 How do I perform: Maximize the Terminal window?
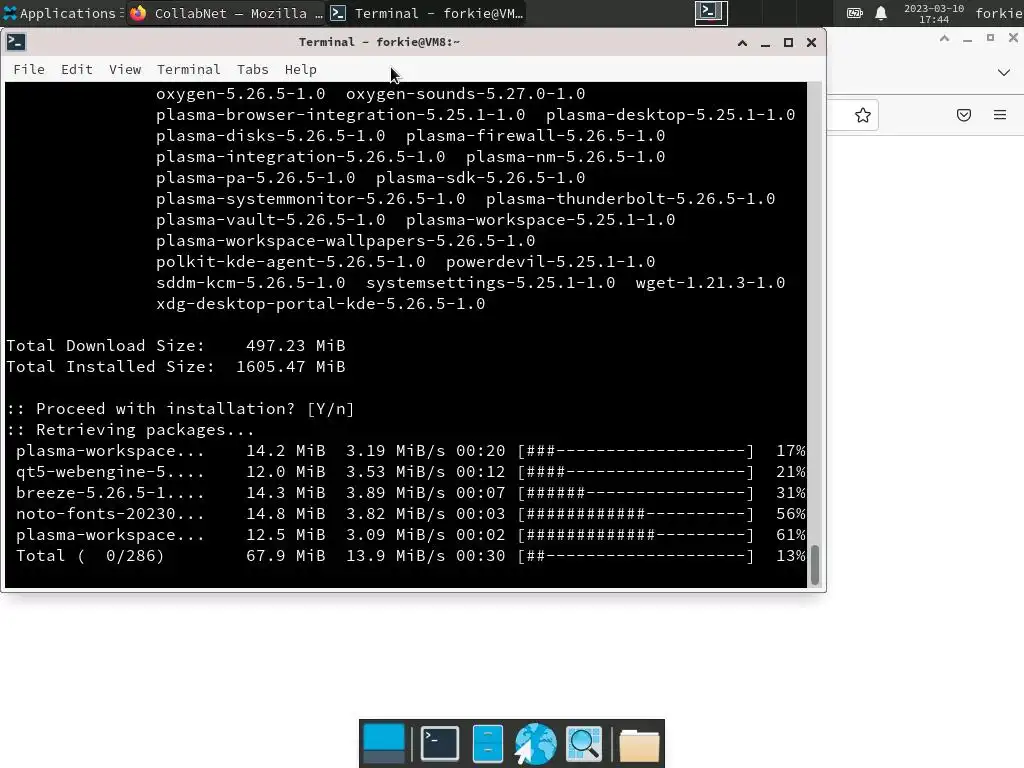point(788,42)
